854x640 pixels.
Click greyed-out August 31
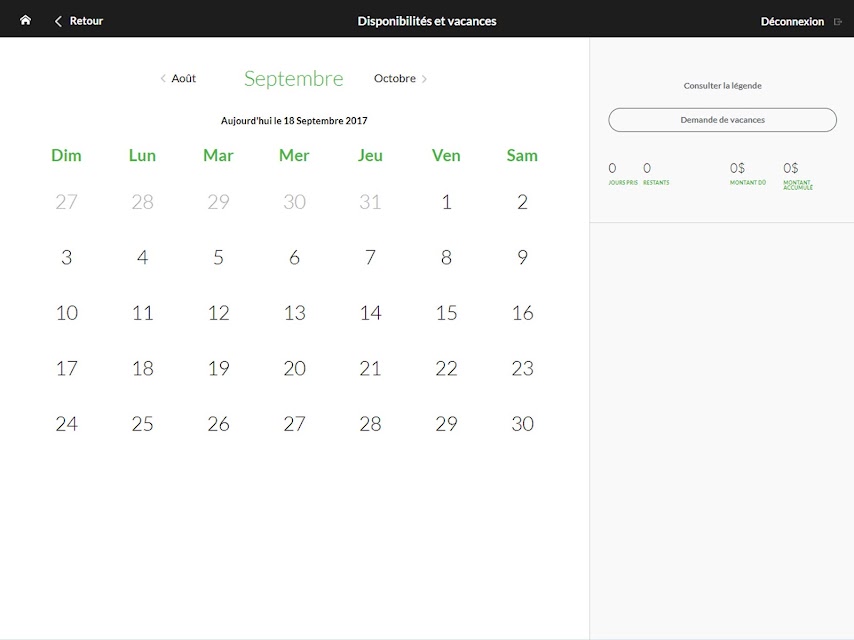[x=370, y=202]
